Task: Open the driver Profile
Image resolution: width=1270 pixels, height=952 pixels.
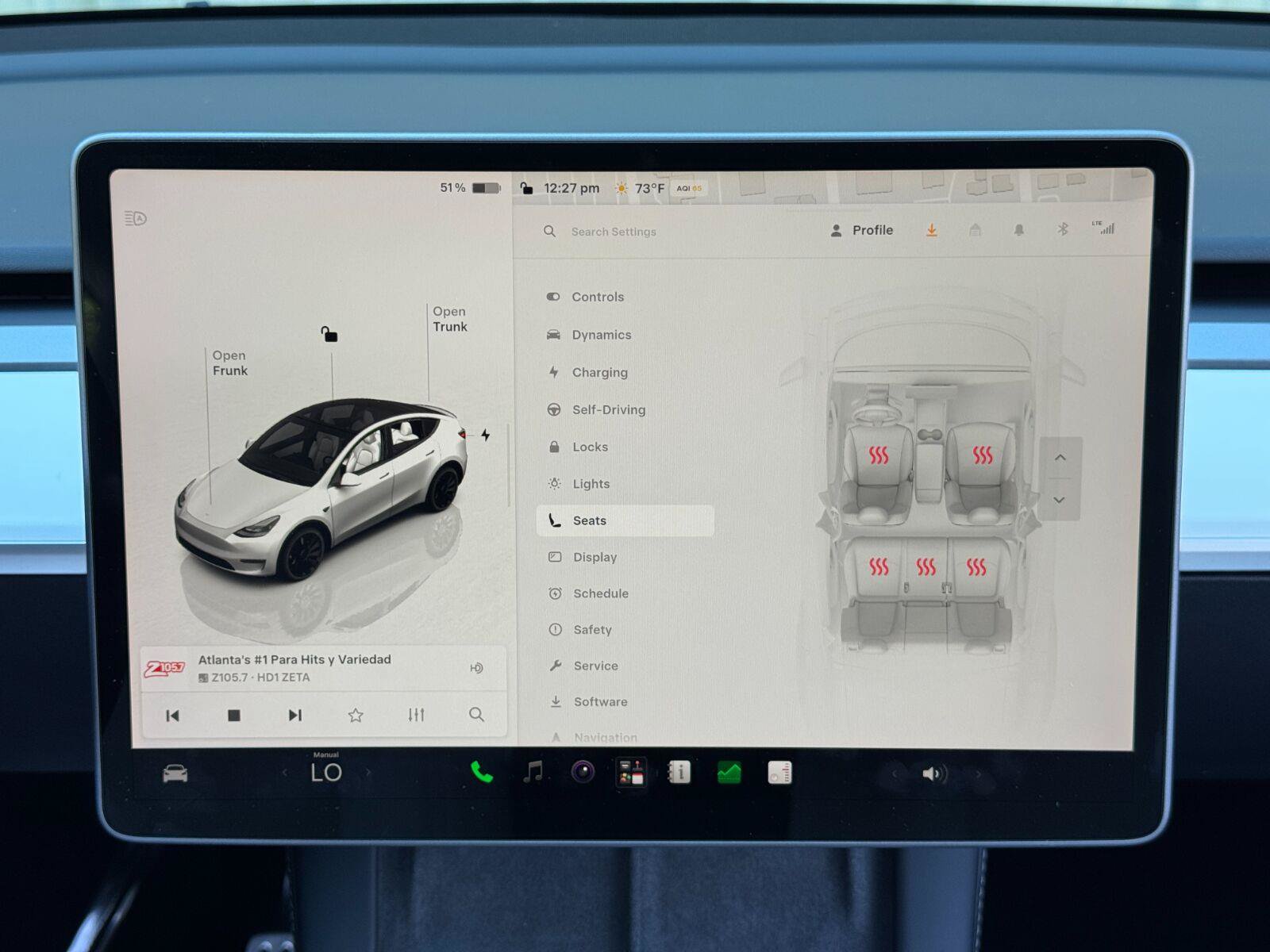Action: pos(861,230)
